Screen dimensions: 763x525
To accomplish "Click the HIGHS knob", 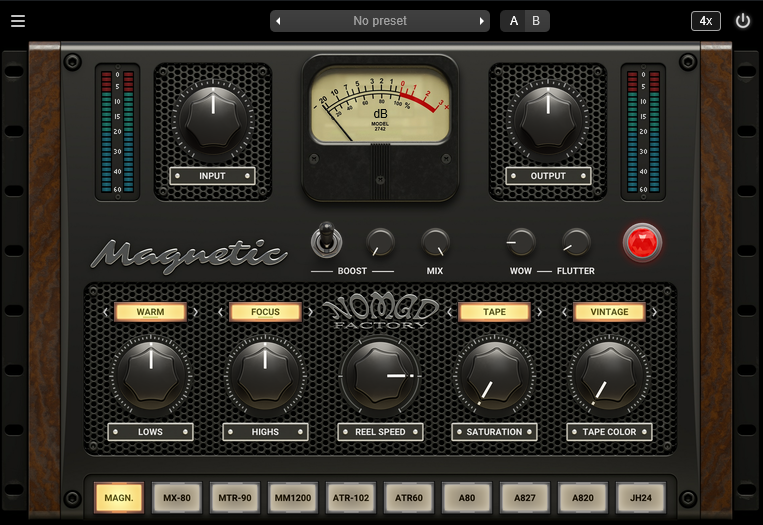I will coord(265,376).
